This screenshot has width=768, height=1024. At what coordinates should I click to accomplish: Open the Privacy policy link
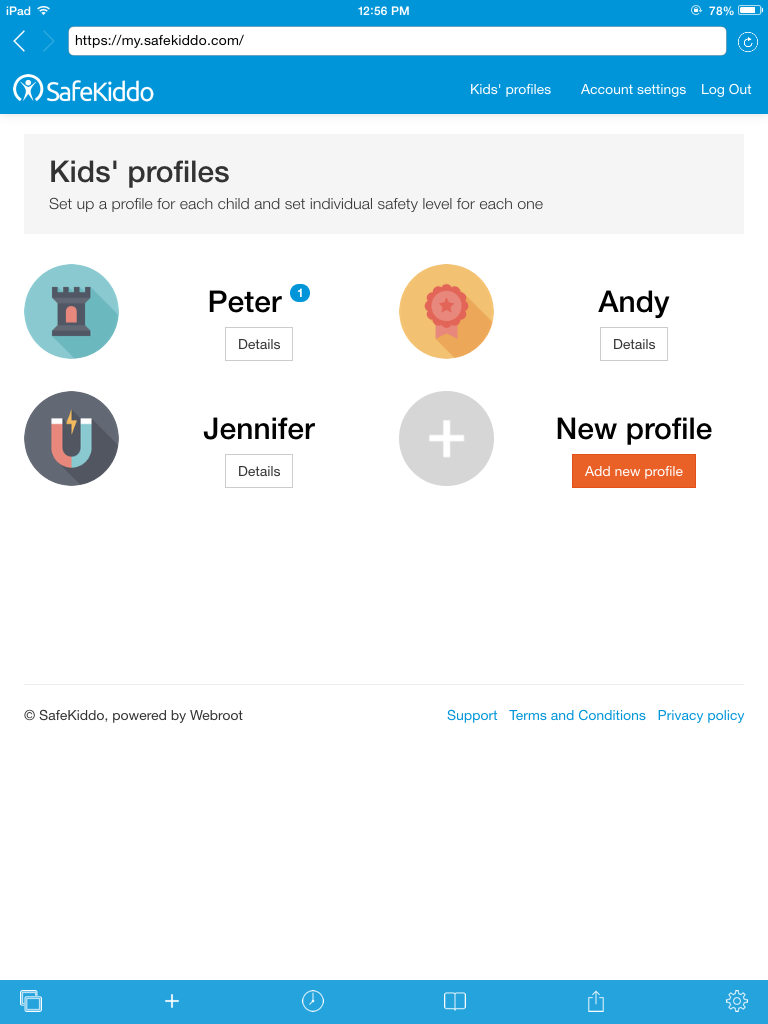pyautogui.click(x=700, y=715)
